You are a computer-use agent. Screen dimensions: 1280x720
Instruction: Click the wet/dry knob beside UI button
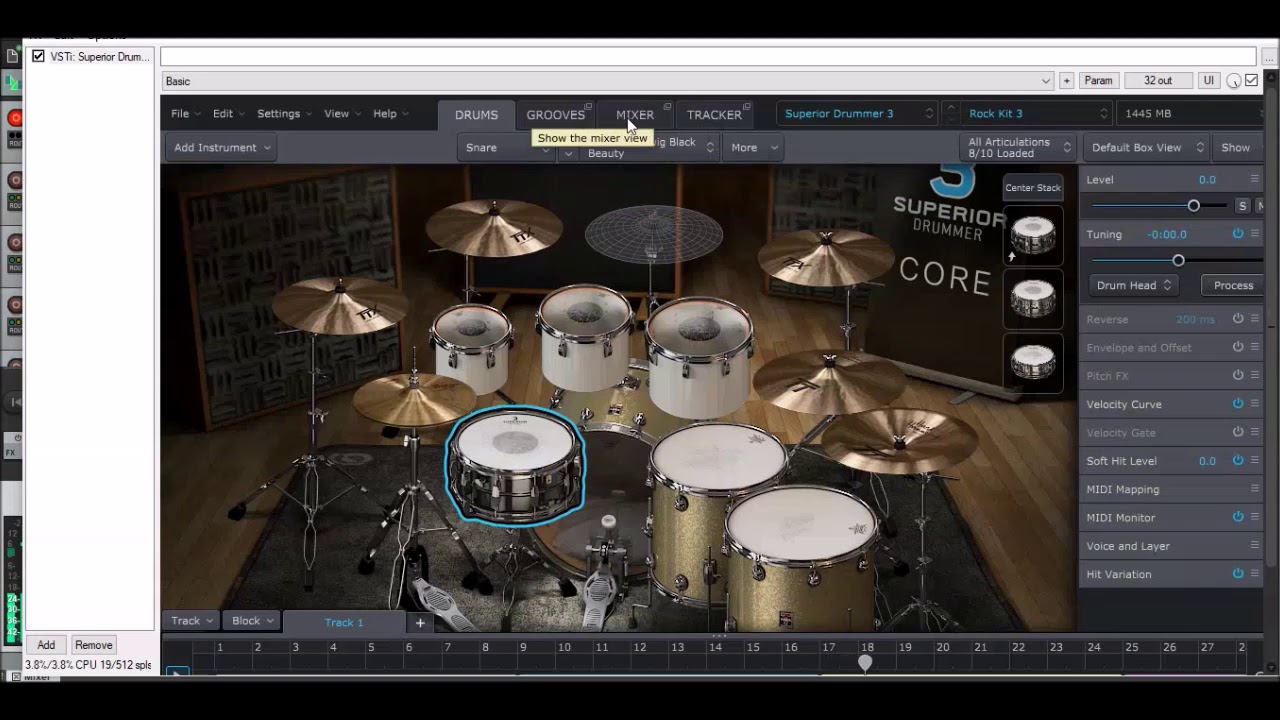[x=1234, y=81]
